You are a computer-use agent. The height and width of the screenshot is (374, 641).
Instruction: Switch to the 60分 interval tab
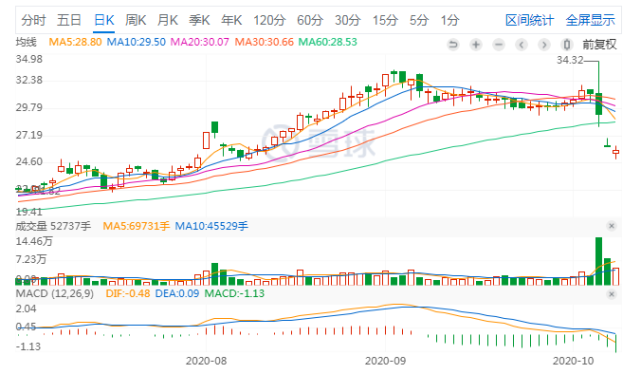tap(310, 20)
